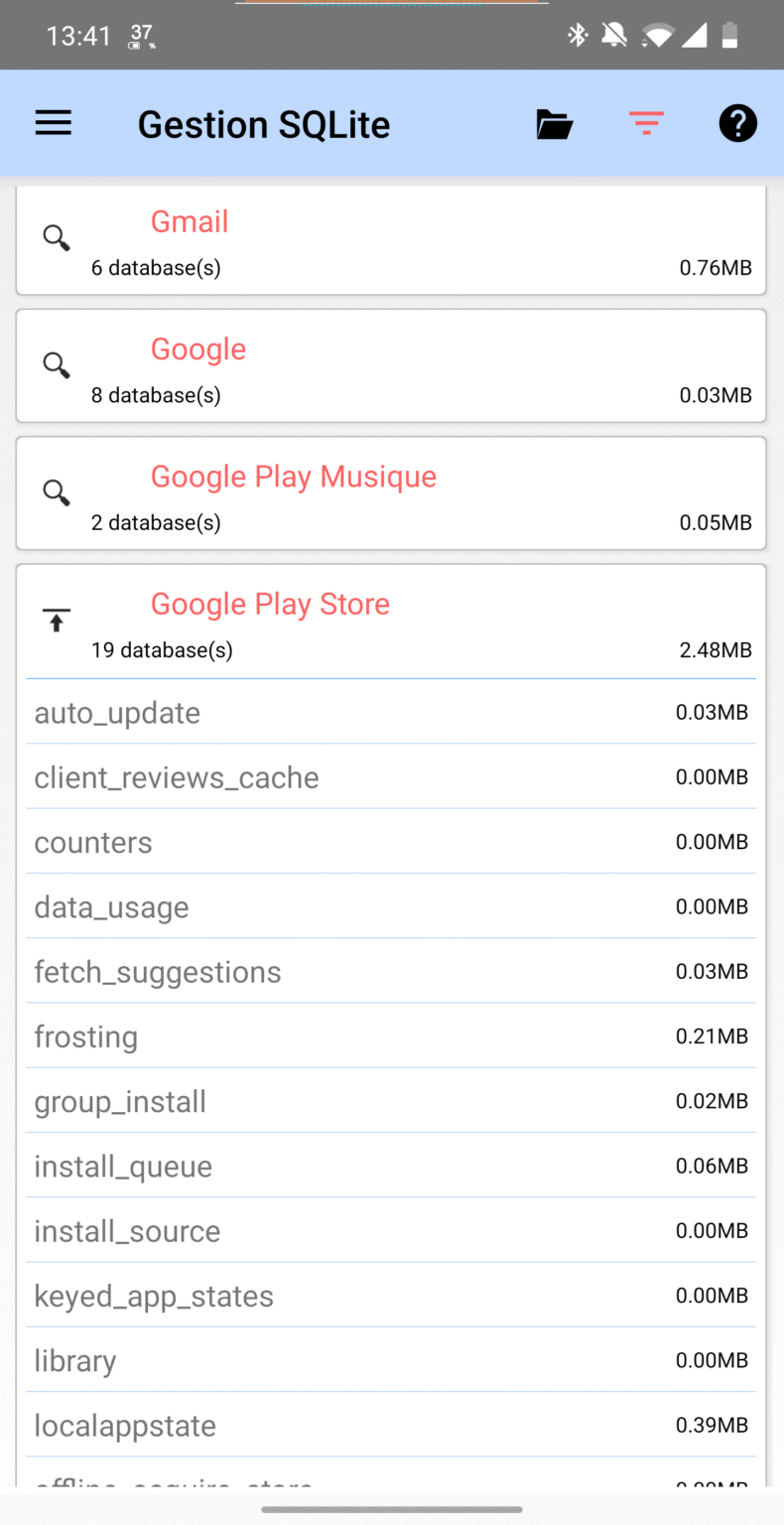The width and height of the screenshot is (784, 1525).
Task: Open the help icon
Action: tap(737, 122)
